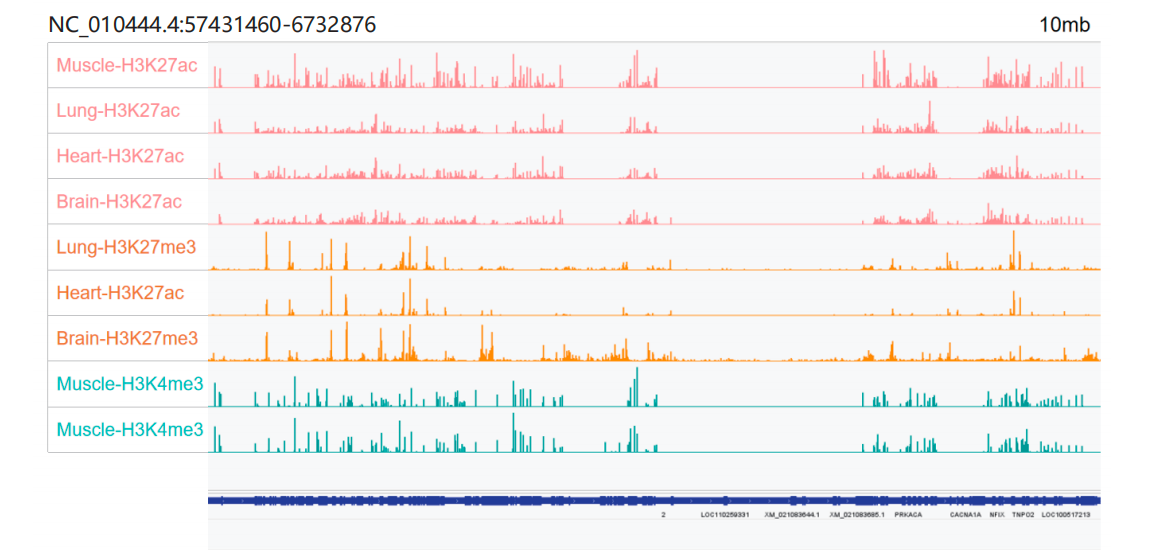Screen dimensions: 1156x550
Task: Select the Lung-H3K27me3 track label
Action: [127, 247]
